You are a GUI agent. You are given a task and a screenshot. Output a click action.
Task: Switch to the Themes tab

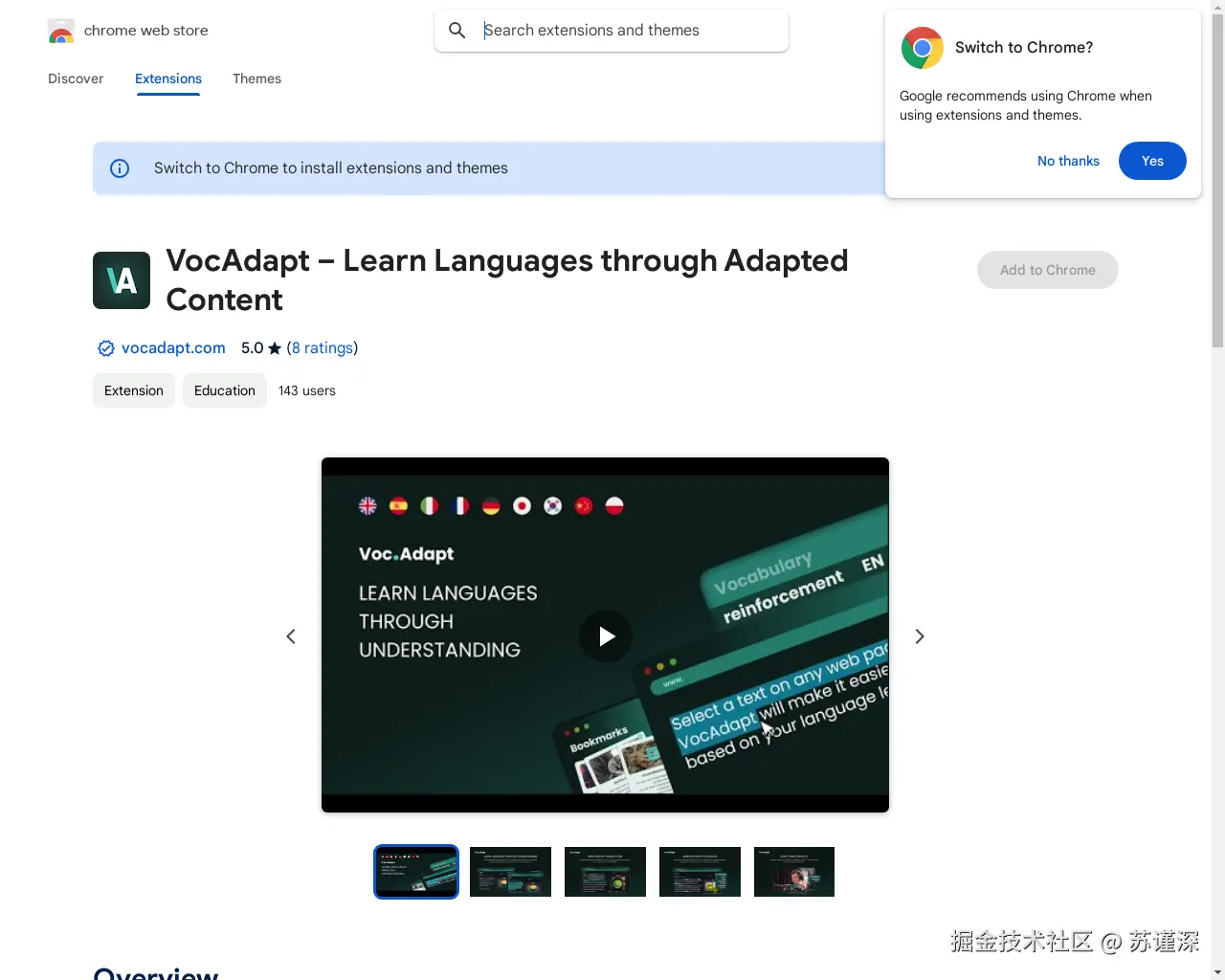[x=256, y=78]
